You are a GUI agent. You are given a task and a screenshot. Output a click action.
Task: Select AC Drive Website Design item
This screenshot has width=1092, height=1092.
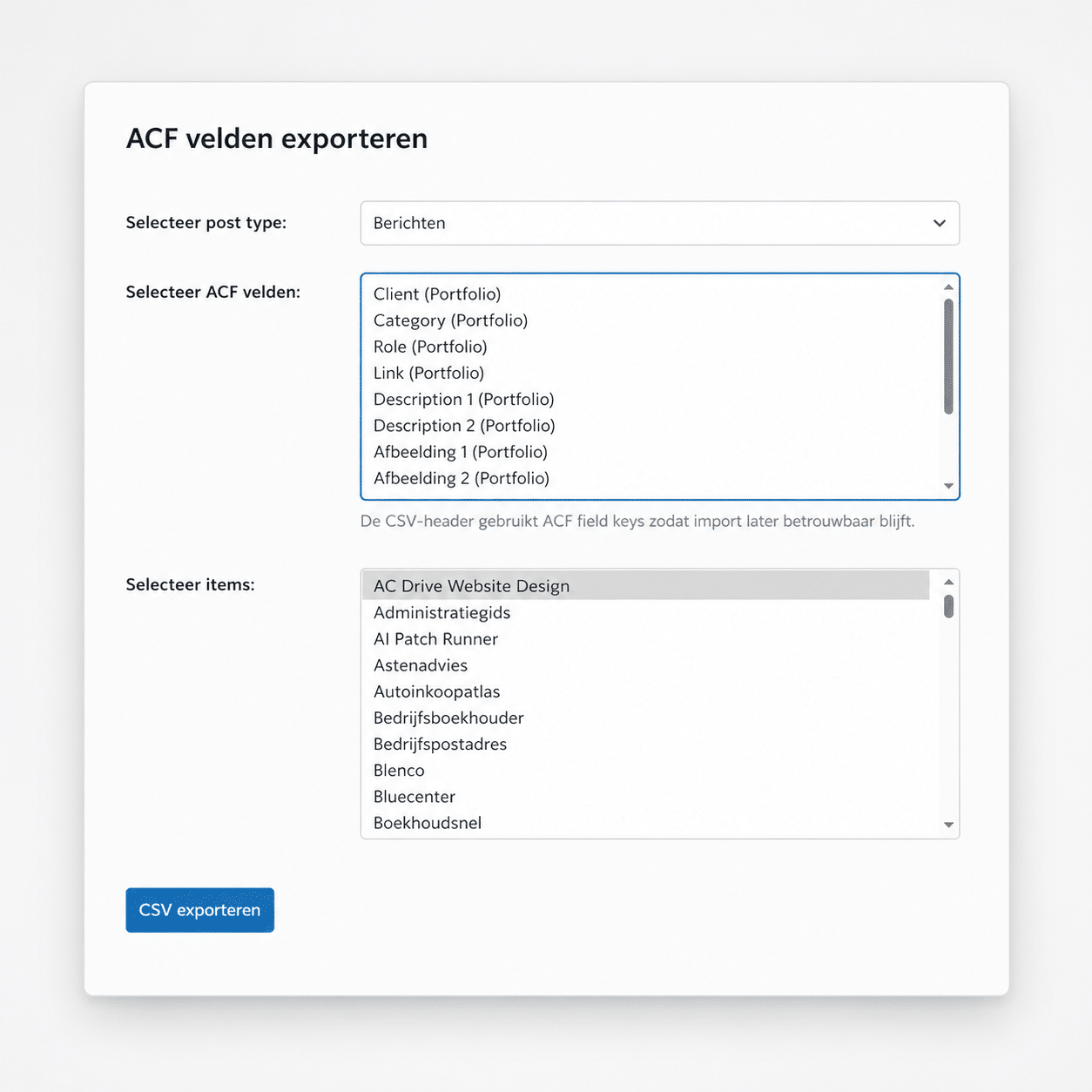coord(471,586)
